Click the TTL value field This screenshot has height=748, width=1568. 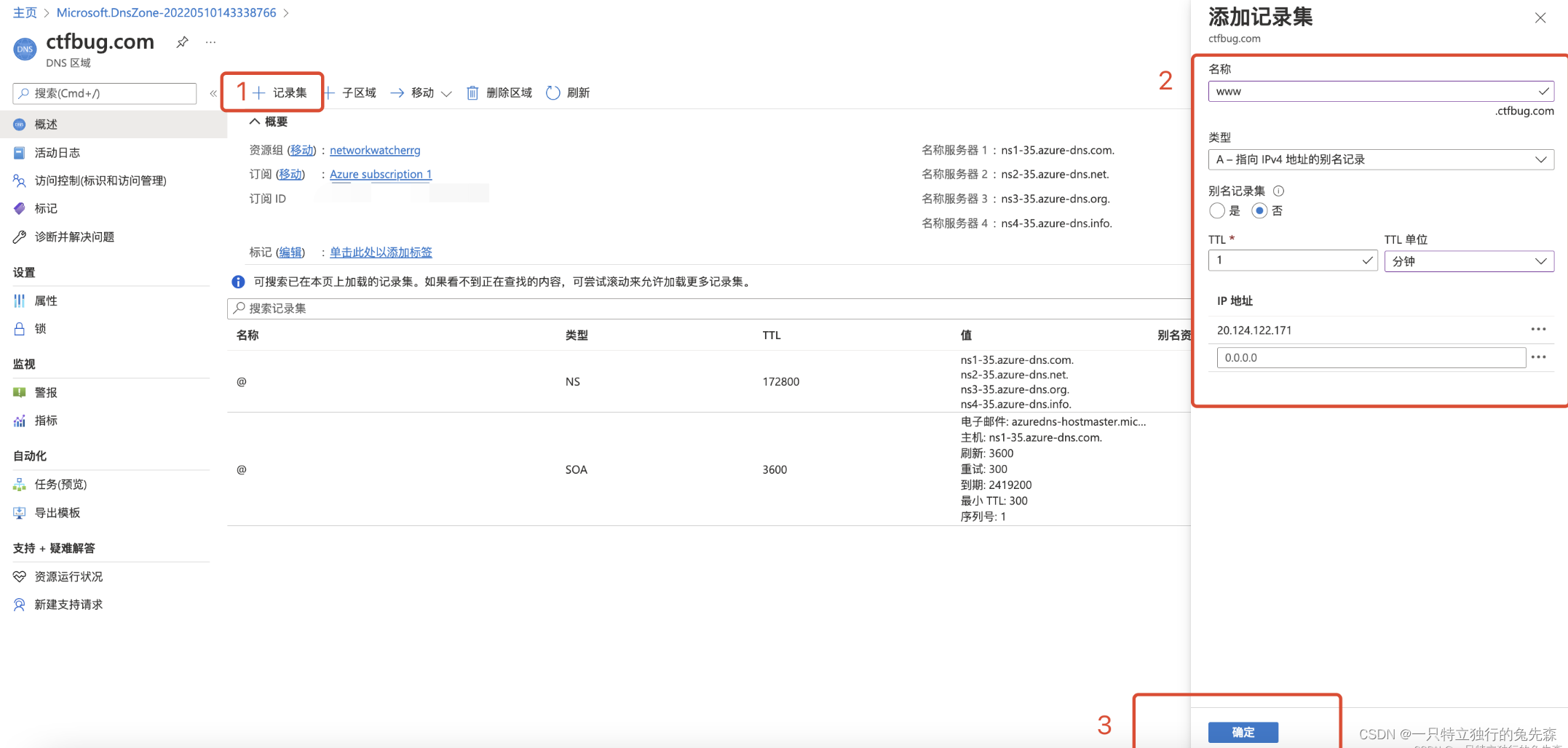point(1293,260)
